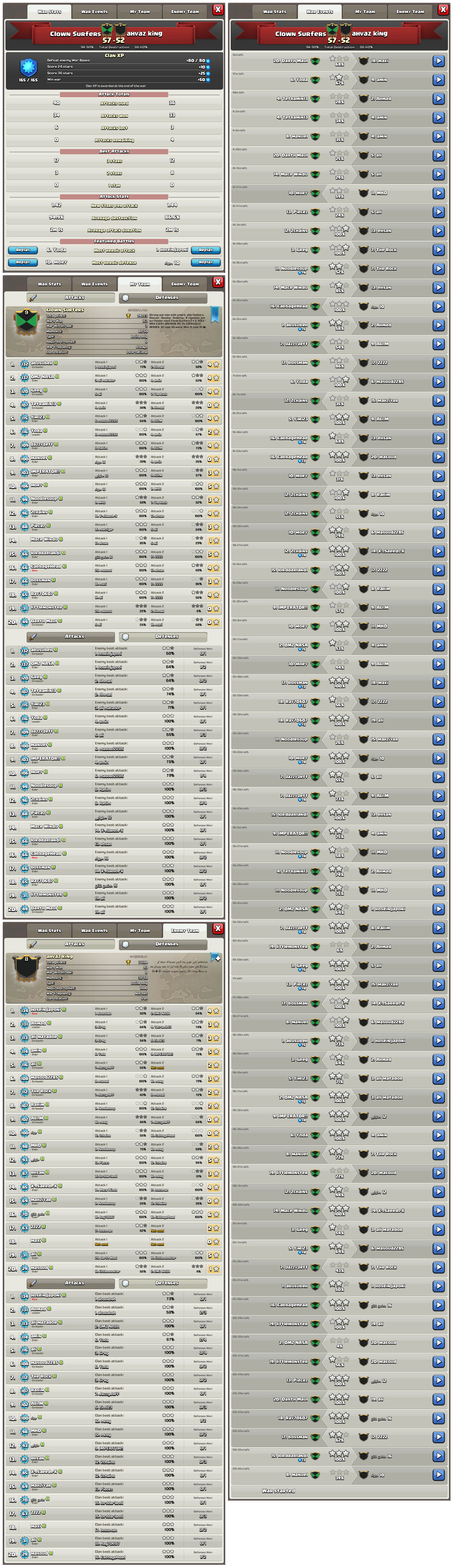Select tim123 row in My Team attacks list
453x1568 pixels.
[114, 419]
